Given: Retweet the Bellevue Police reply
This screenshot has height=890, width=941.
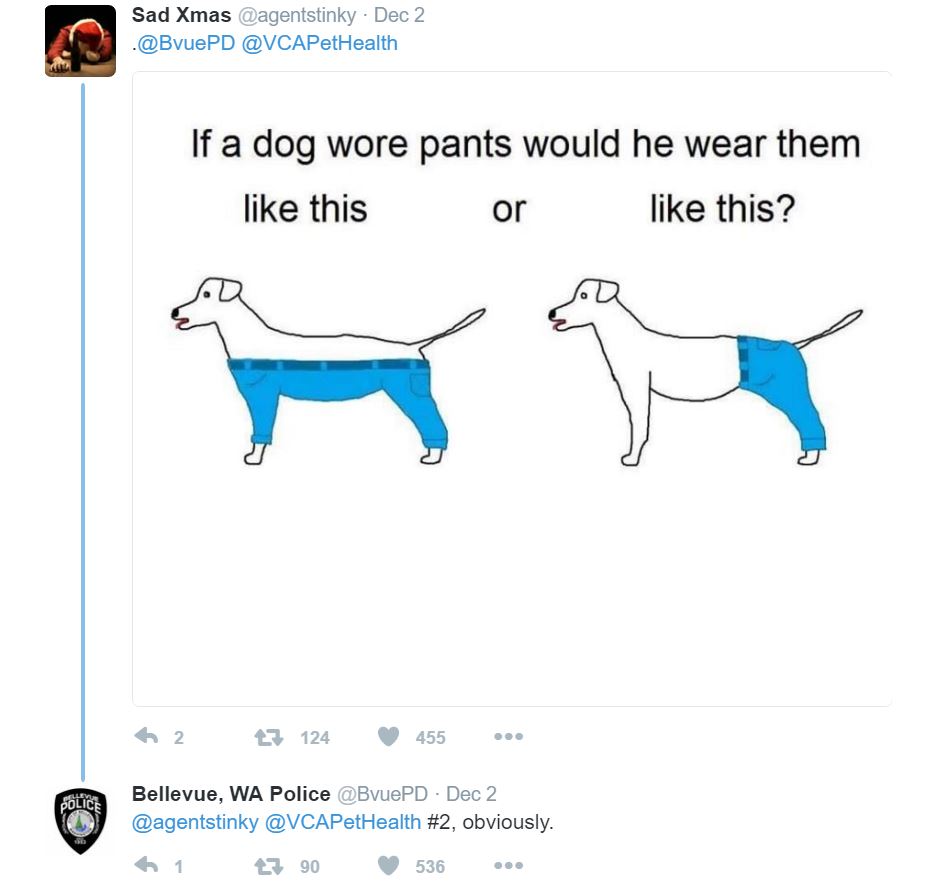Looking at the screenshot, I should coord(269,865).
